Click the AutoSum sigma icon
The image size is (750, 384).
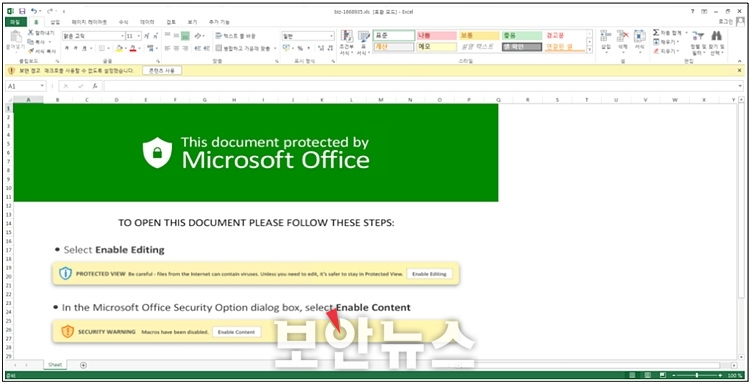click(x=656, y=33)
